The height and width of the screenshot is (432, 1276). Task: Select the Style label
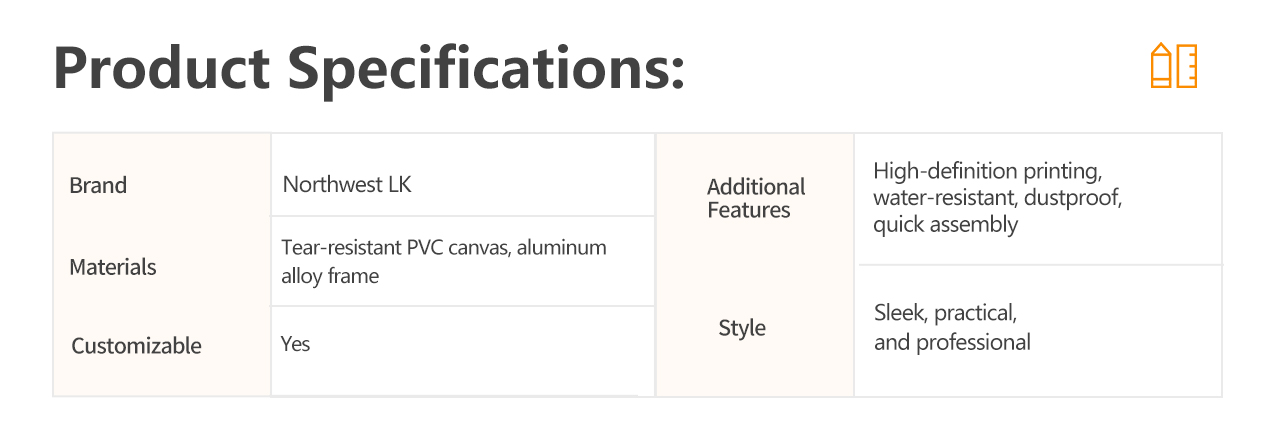pyautogui.click(x=742, y=328)
